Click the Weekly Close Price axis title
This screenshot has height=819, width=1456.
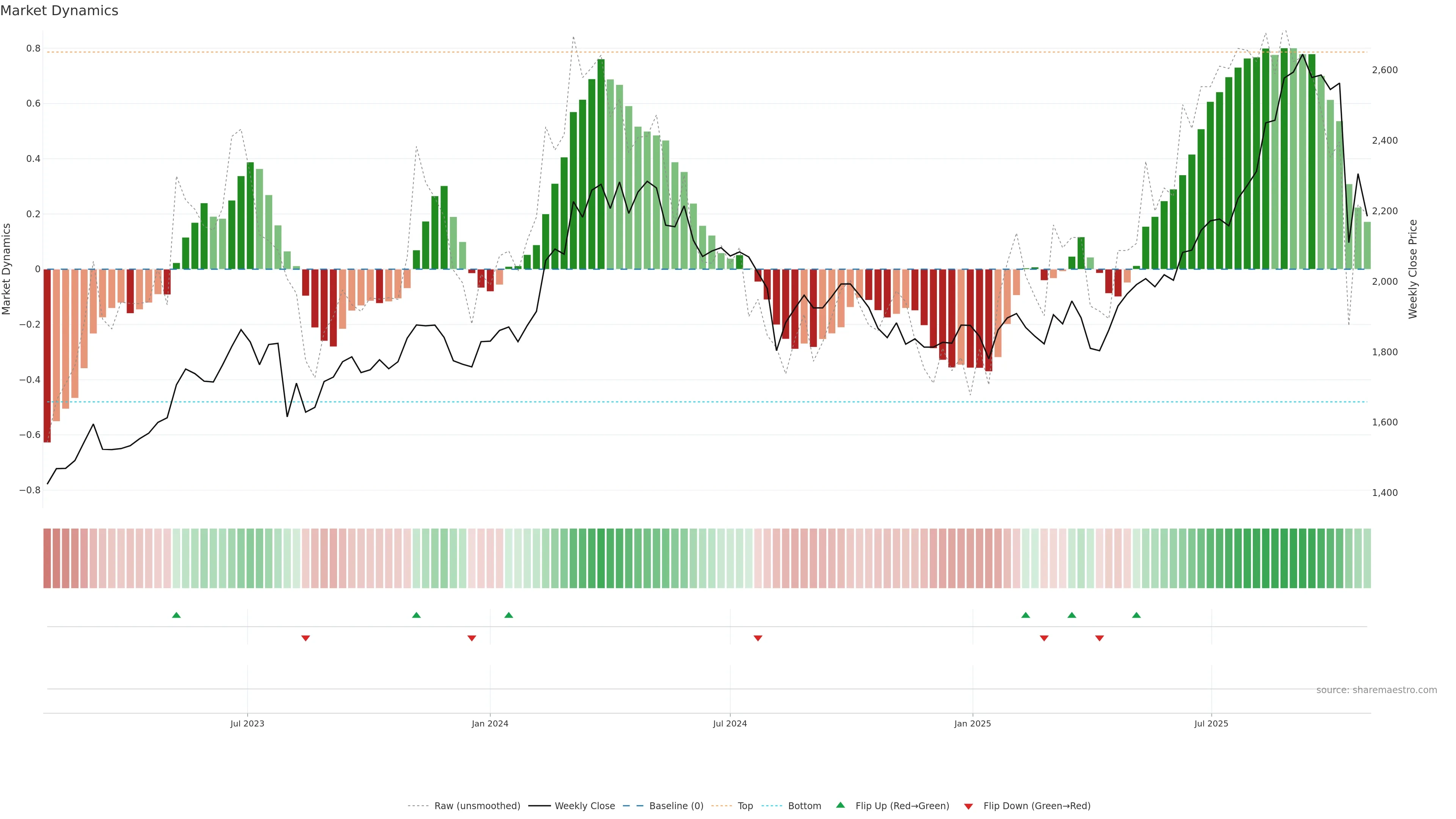tap(1413, 269)
